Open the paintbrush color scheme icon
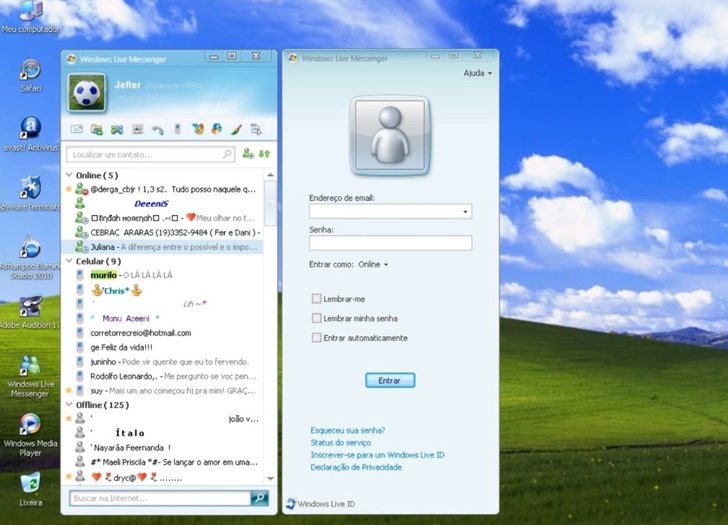 tap(236, 129)
